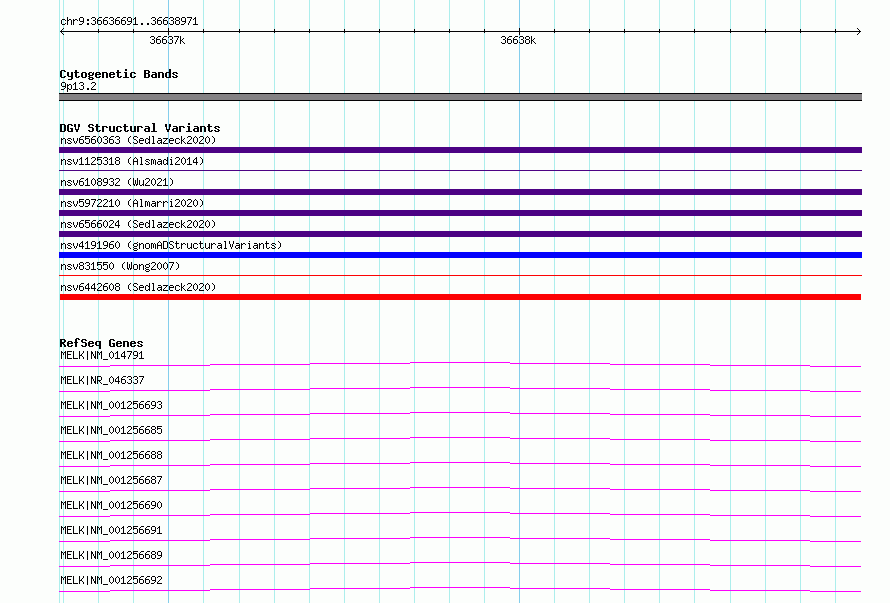Click nsv6442608 (Sedlazeck2020) variant label
Image resolution: width=890 pixels, height=603 pixels.
(x=138, y=287)
